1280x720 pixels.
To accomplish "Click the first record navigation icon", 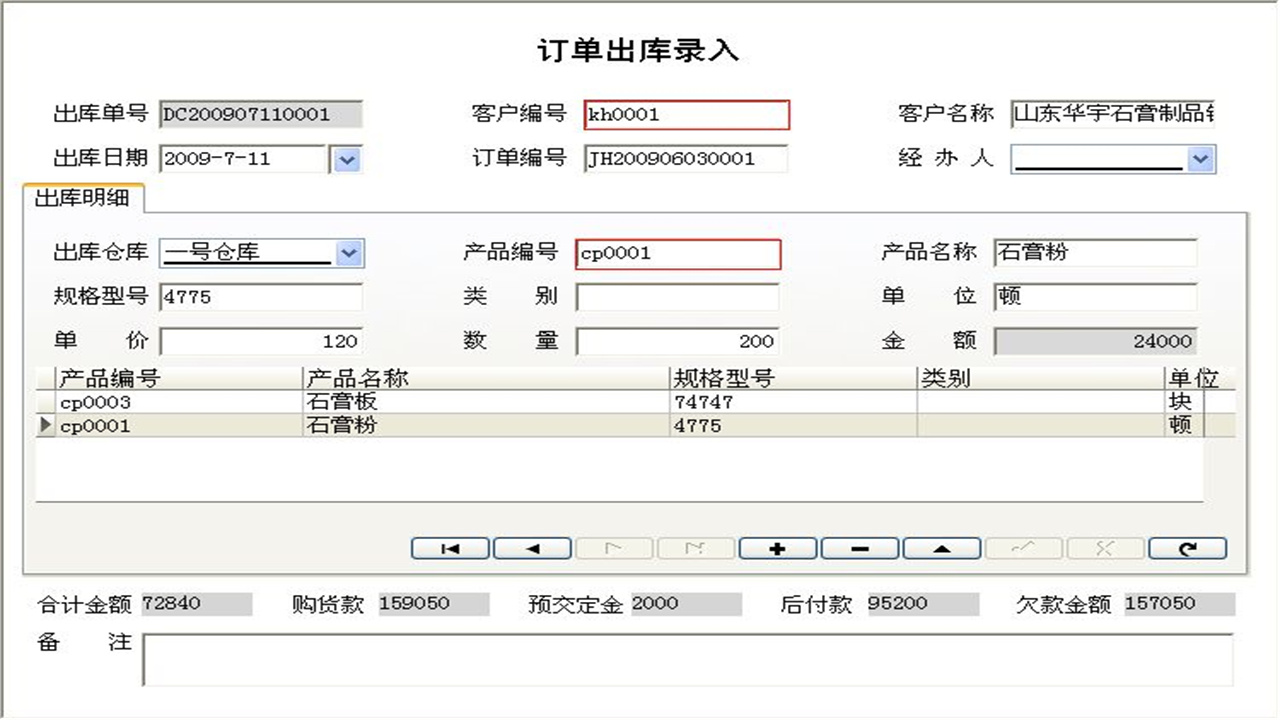I will coord(449,548).
